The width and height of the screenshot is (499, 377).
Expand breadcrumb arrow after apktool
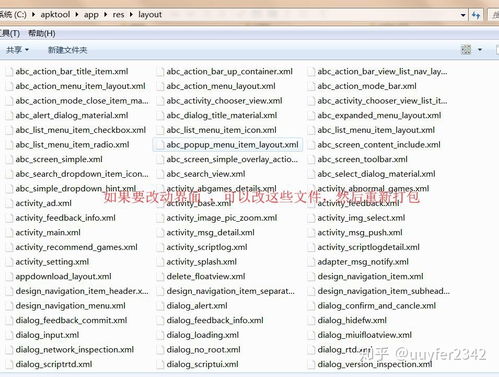click(77, 15)
